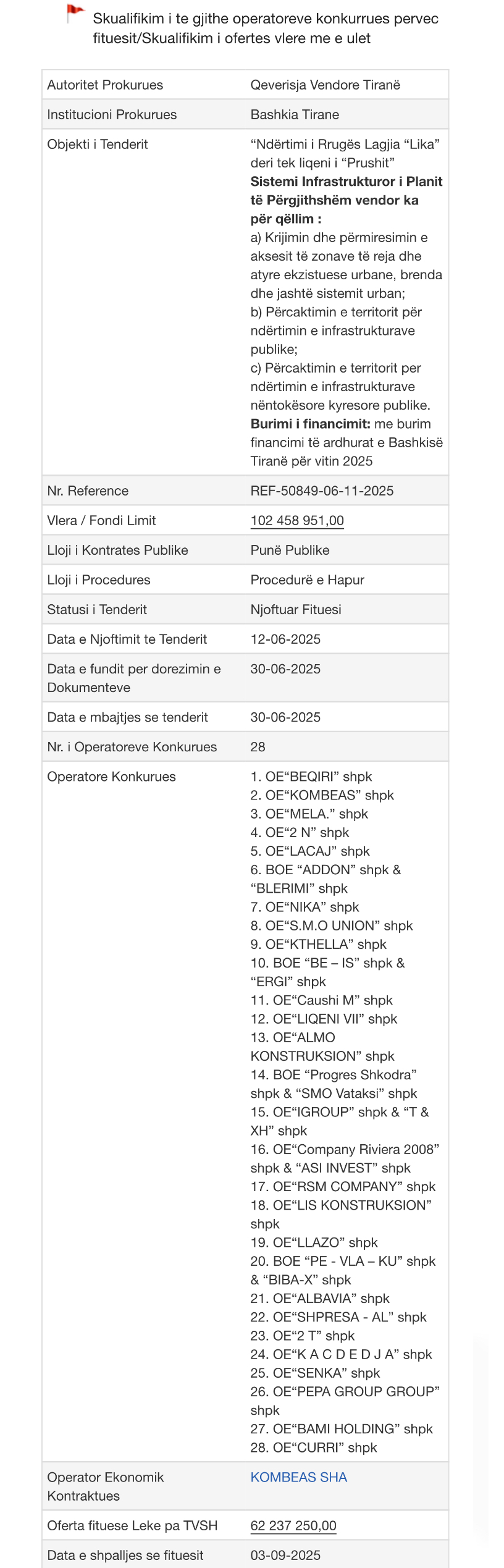Viewport: 504px width, 1568px height.
Task: Select tender announcement date 12-06-2025
Action: [x=285, y=639]
